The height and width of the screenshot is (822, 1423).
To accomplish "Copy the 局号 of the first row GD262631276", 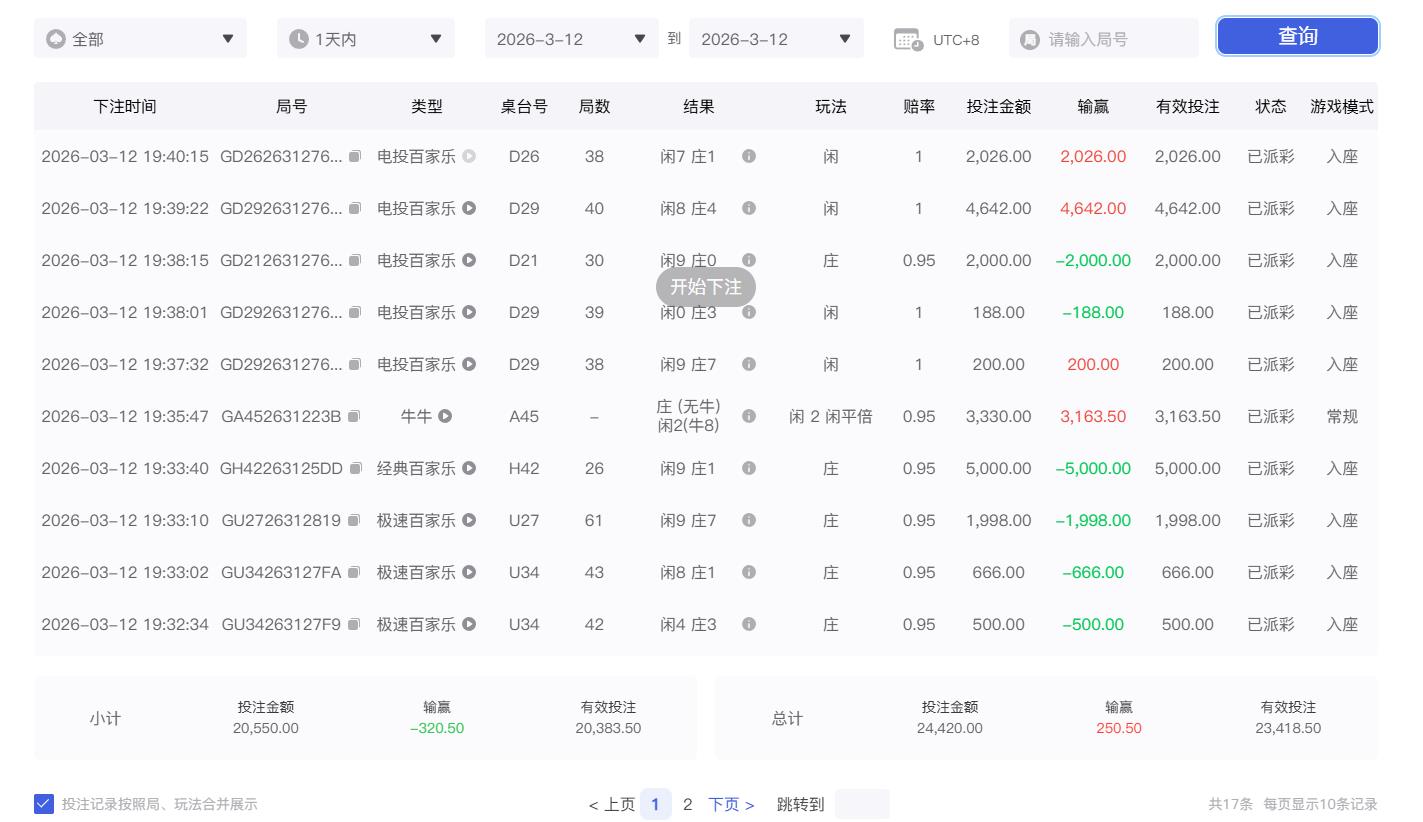I will (355, 156).
